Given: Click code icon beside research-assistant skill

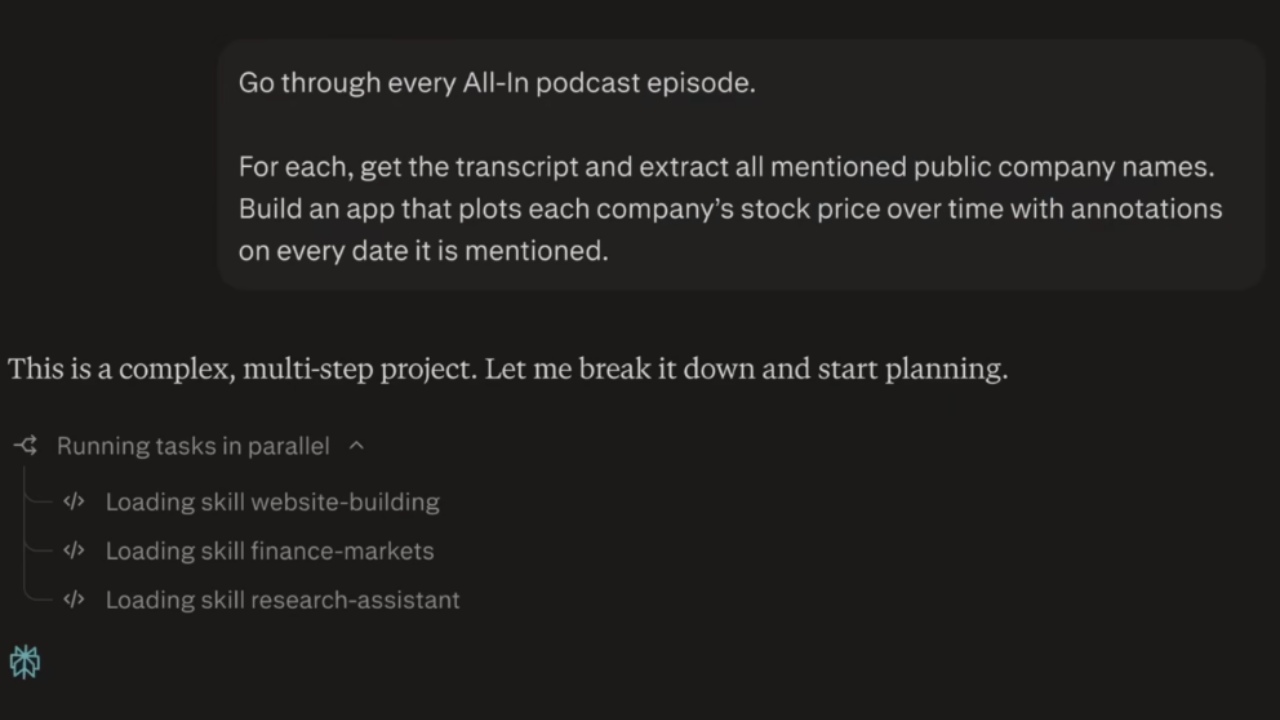Looking at the screenshot, I should [x=74, y=599].
